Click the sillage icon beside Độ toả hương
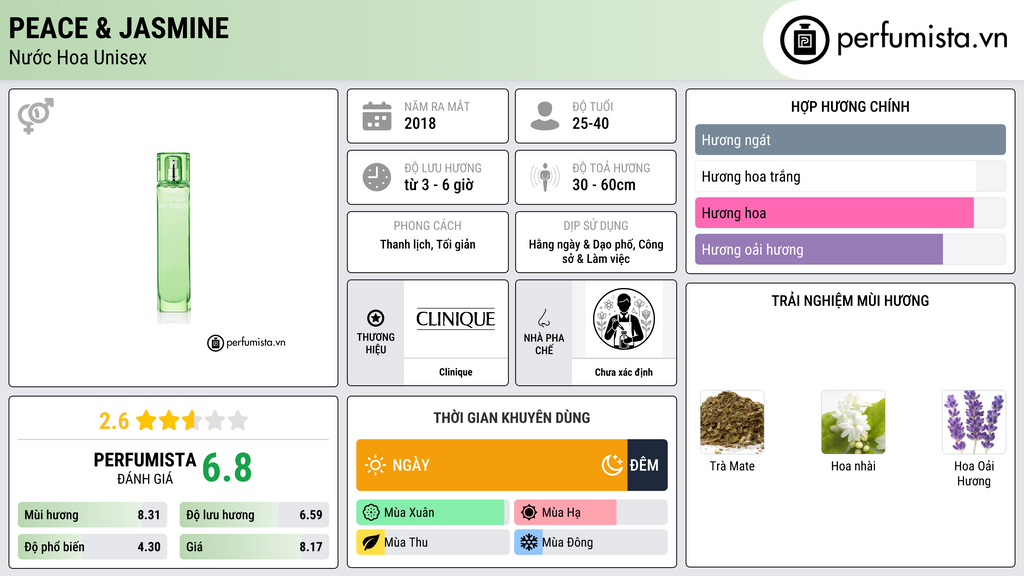Image resolution: width=1024 pixels, height=576 pixels. click(545, 177)
